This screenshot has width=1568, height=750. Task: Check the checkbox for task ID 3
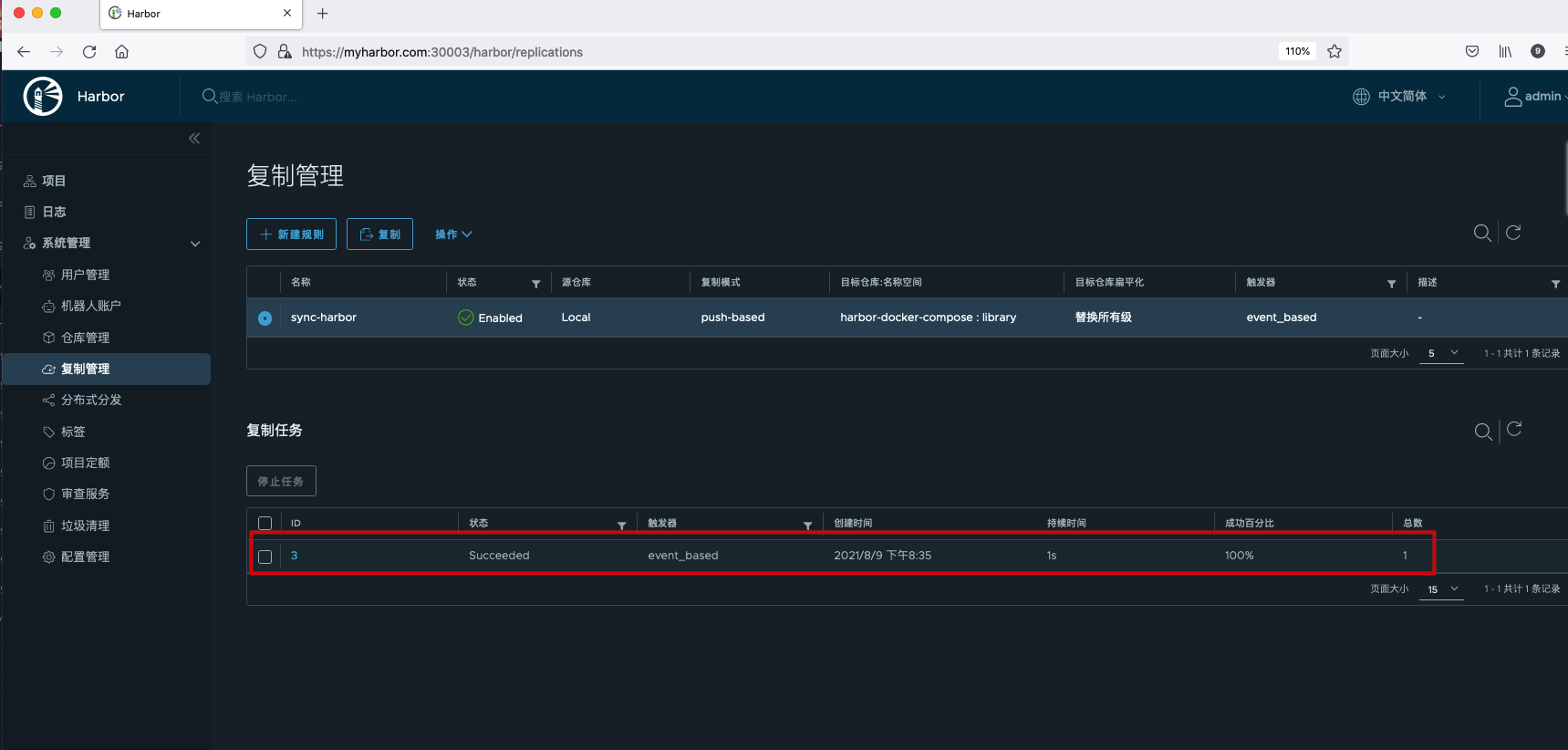point(265,557)
